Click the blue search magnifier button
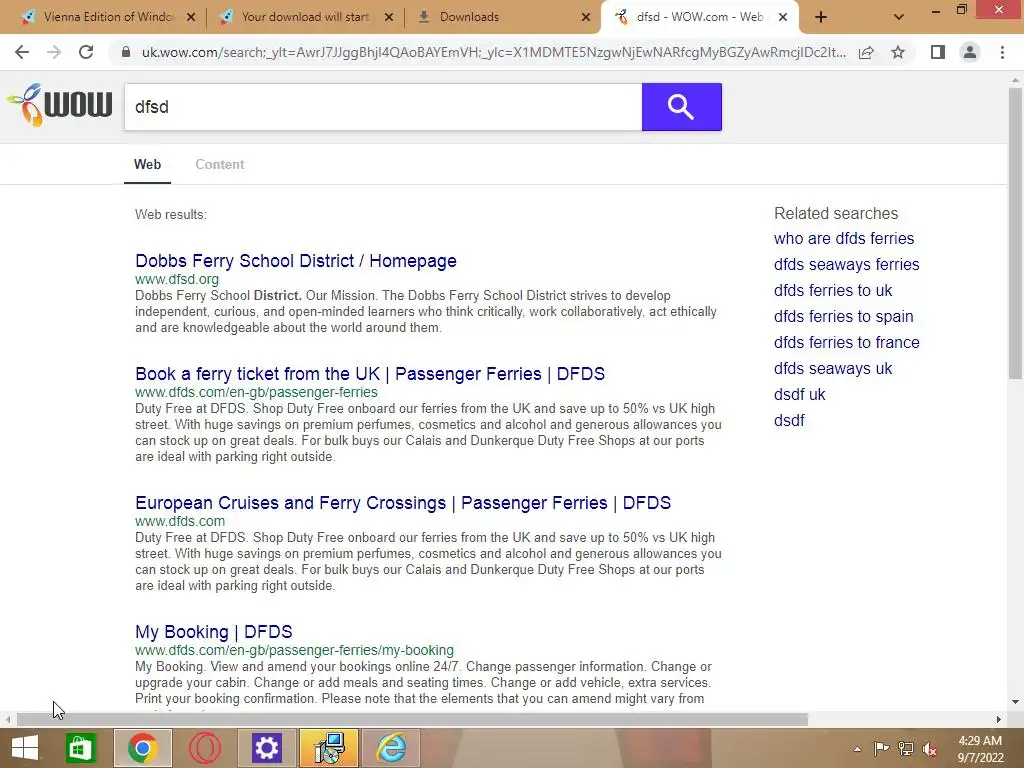 point(681,106)
